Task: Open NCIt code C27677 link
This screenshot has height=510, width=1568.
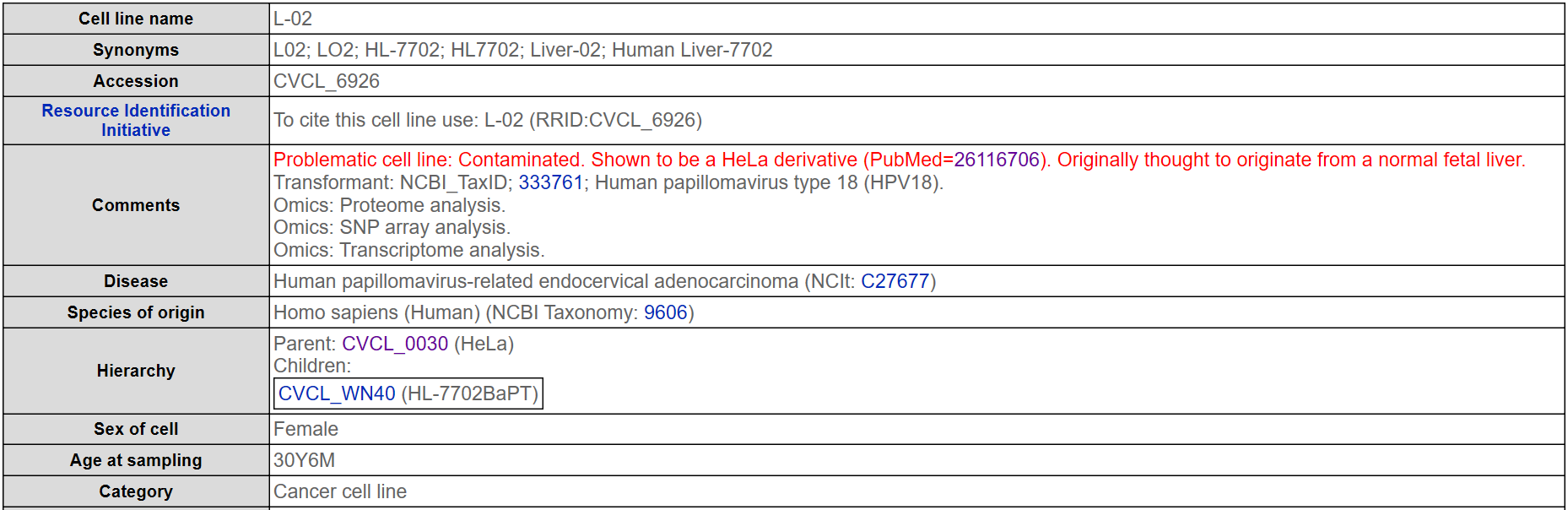Action: coord(895,281)
